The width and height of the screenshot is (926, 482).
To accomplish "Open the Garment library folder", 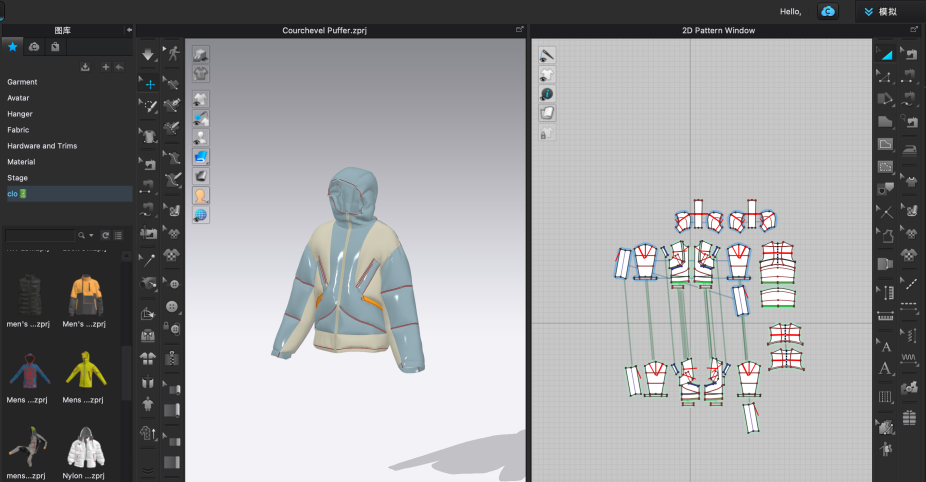I will point(22,82).
